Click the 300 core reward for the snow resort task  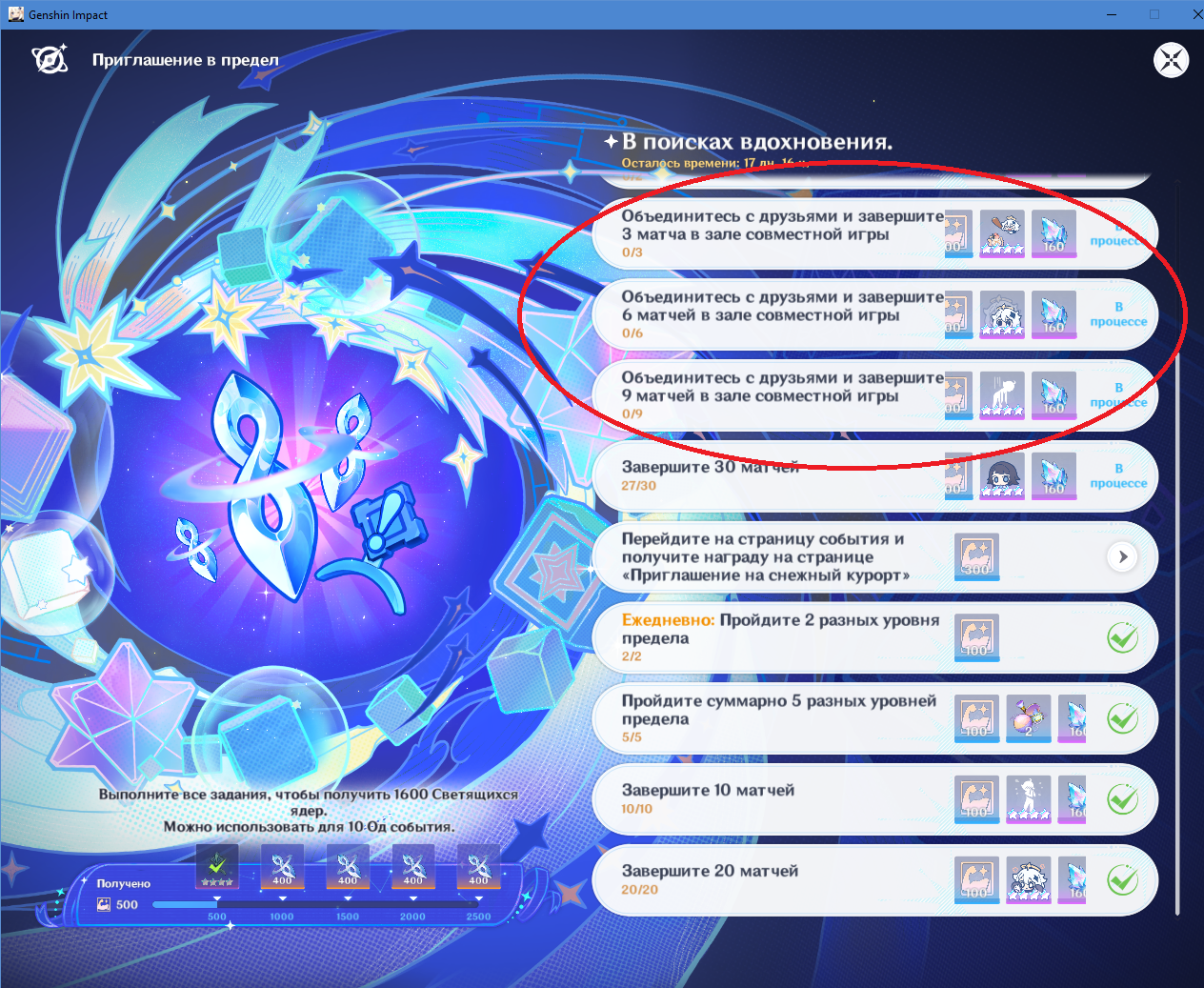pyautogui.click(x=977, y=556)
